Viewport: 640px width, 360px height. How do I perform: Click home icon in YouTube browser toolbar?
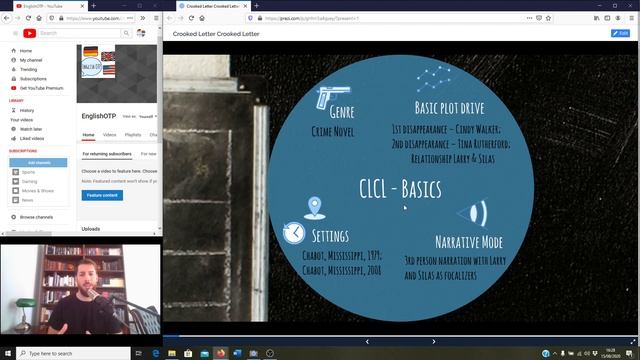pyautogui.click(x=39, y=18)
